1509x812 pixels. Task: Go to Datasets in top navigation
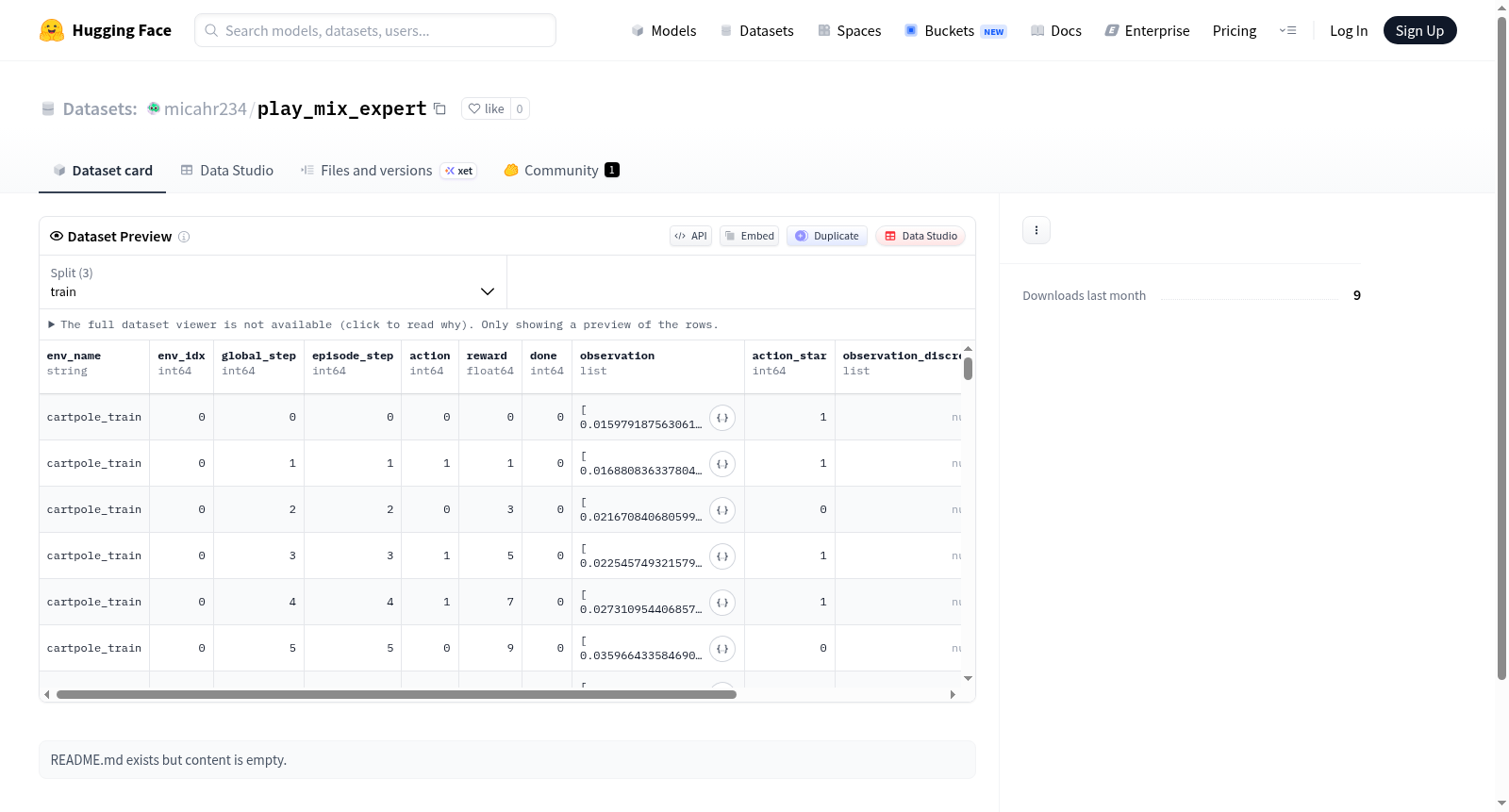point(756,30)
